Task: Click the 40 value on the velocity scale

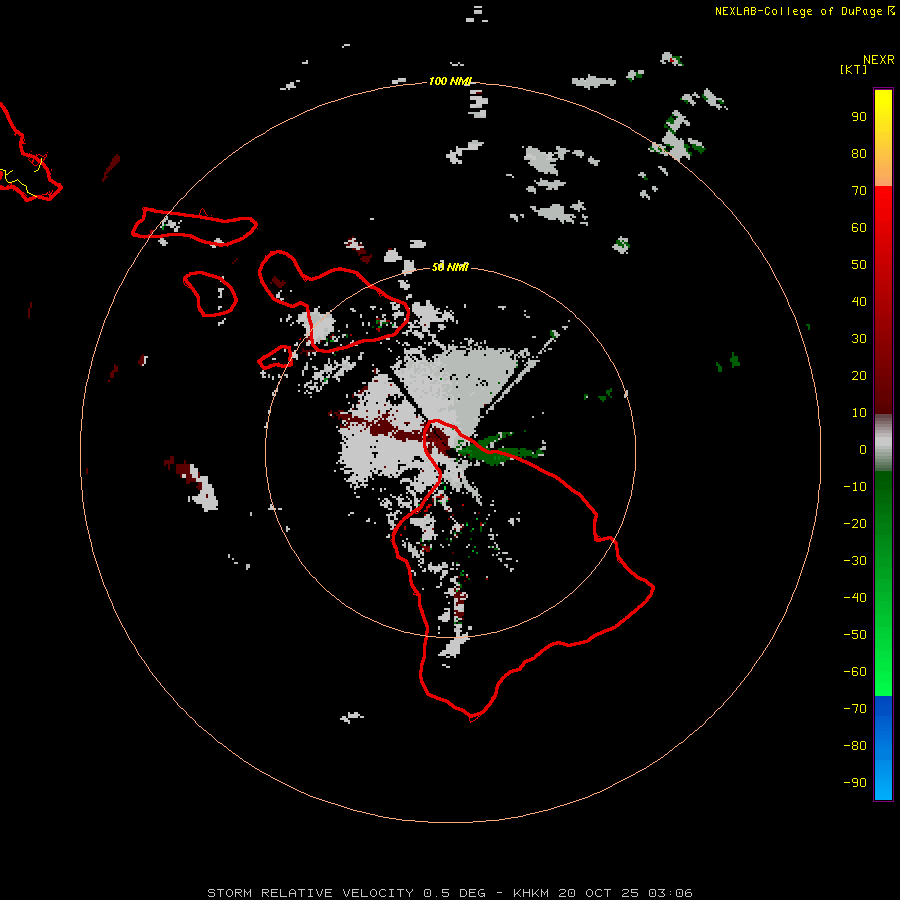Action: [859, 302]
